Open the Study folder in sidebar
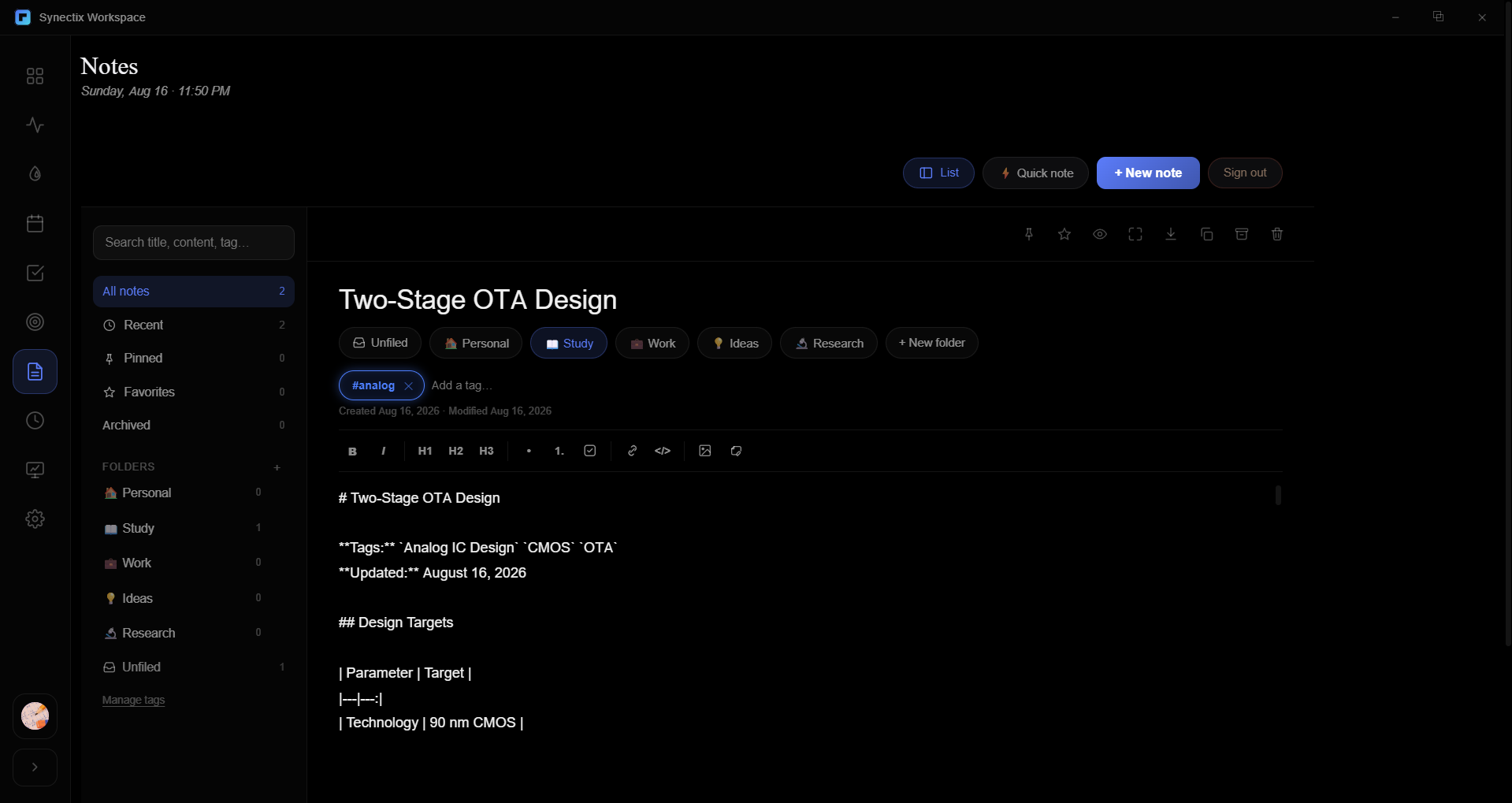The image size is (1512, 803). click(183, 528)
